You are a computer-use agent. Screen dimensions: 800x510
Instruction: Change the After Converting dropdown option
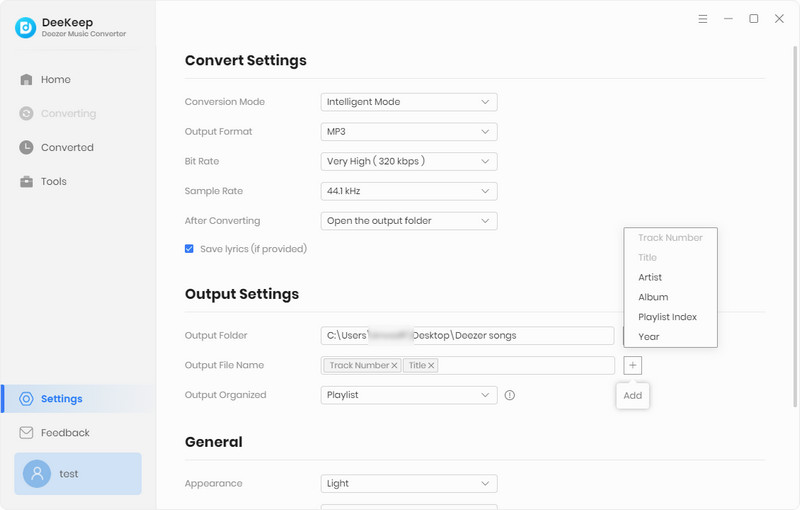coord(409,221)
